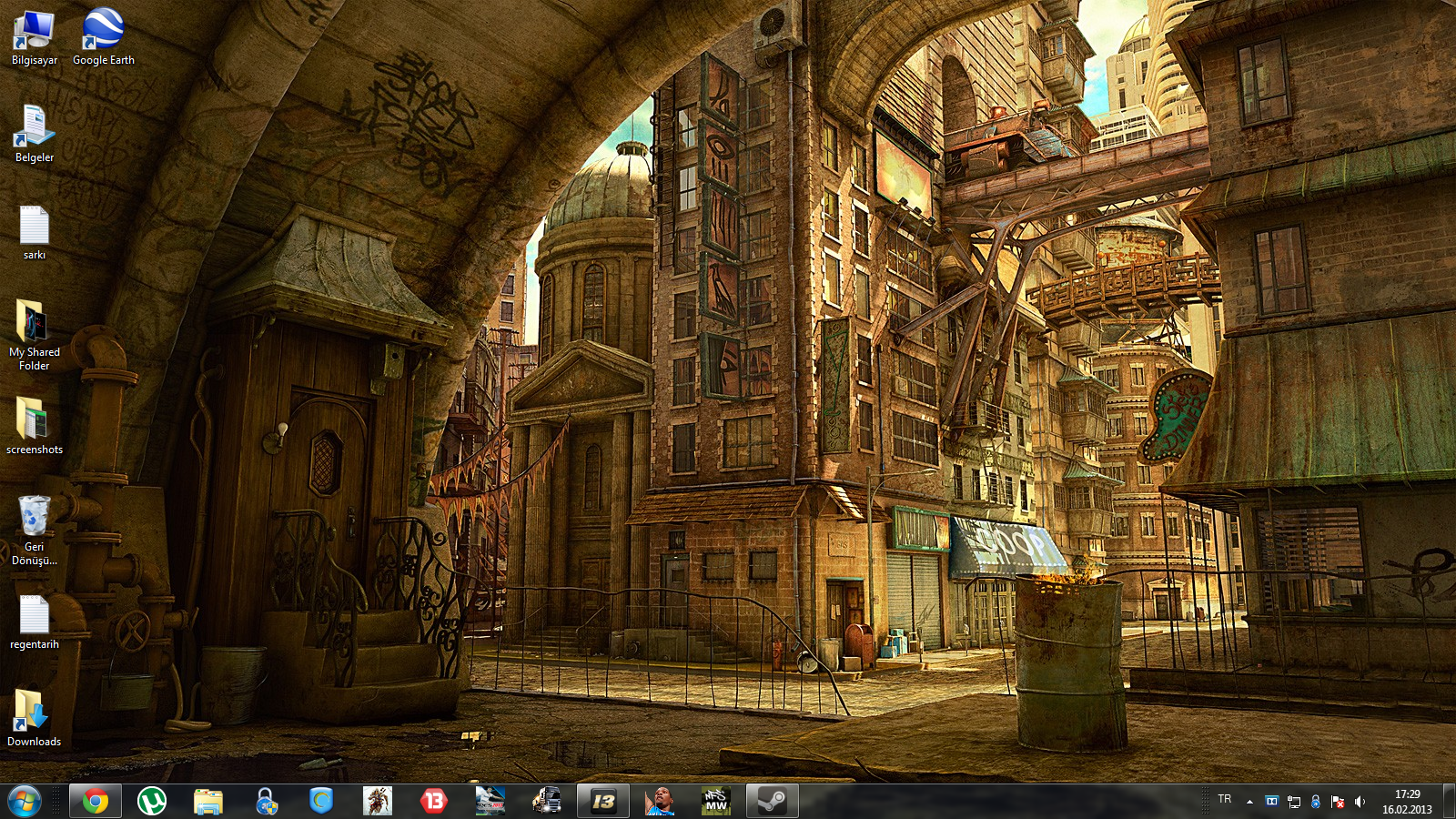Launch Assassin's Creed from taskbar

point(378,802)
